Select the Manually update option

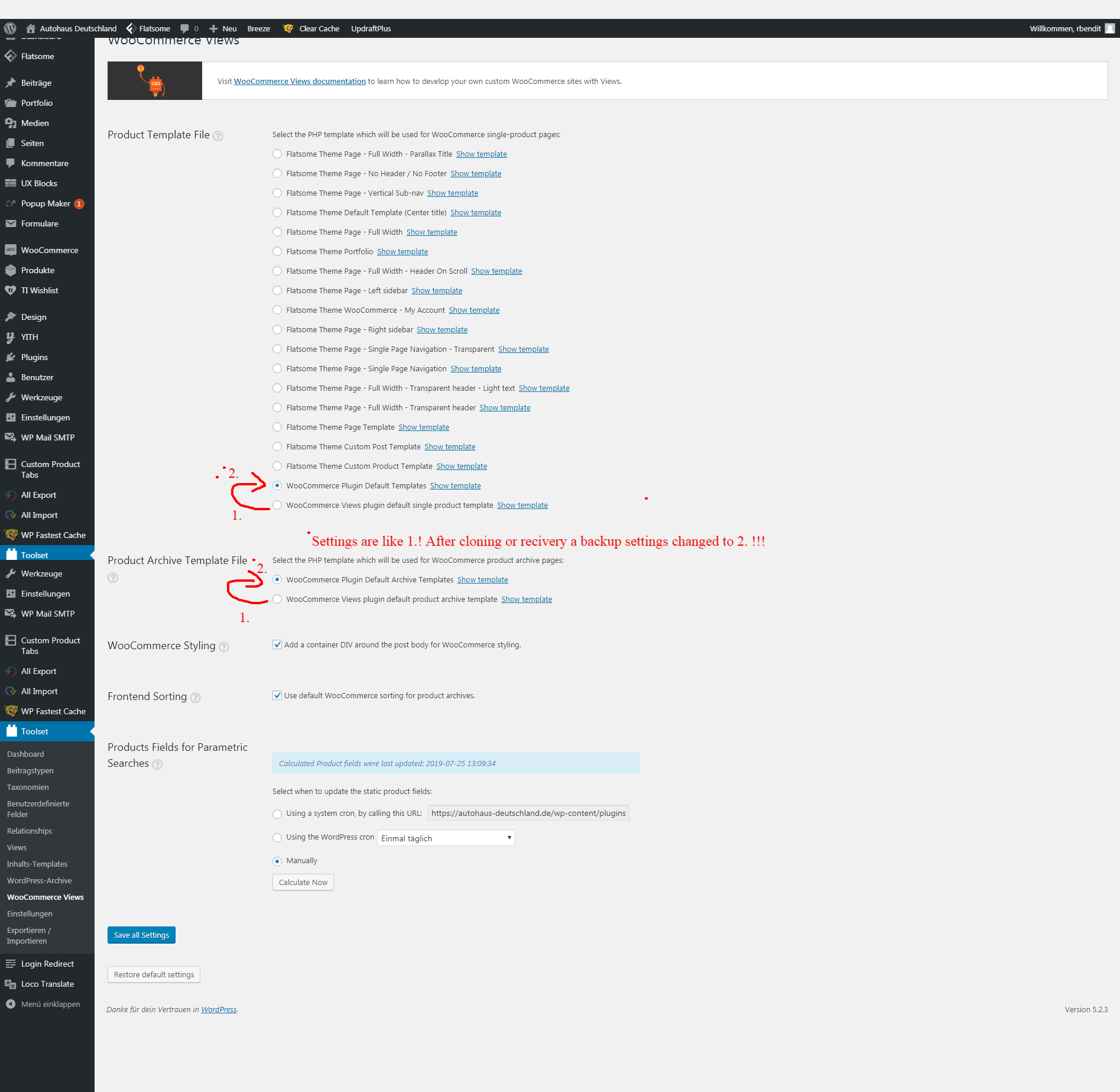277,861
